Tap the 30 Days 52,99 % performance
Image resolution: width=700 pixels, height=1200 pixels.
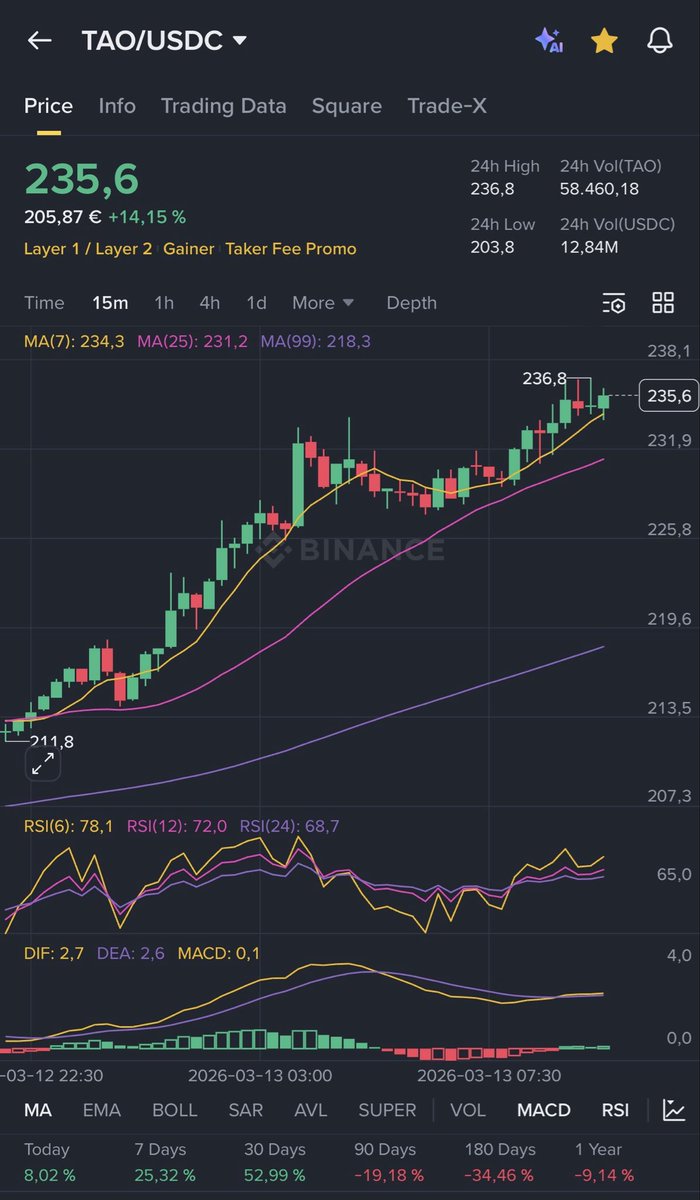(x=275, y=1162)
